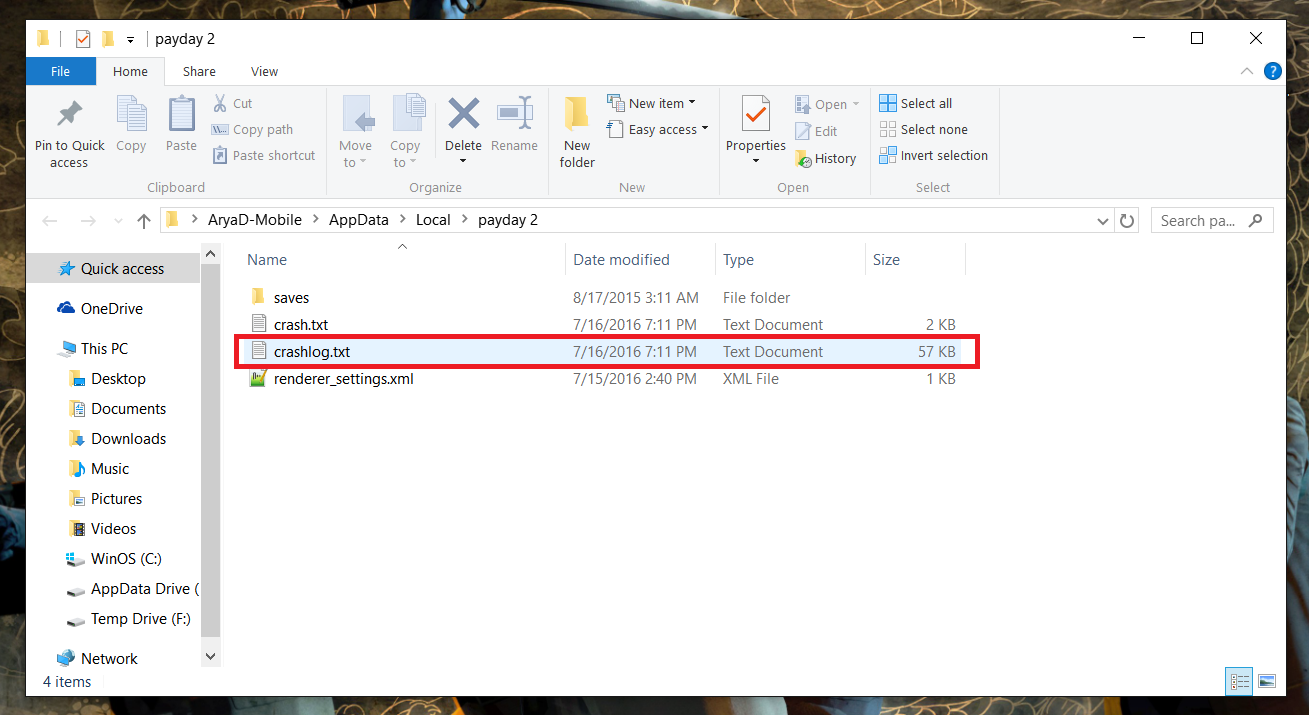Open the Properties dropdown arrow

(x=755, y=161)
